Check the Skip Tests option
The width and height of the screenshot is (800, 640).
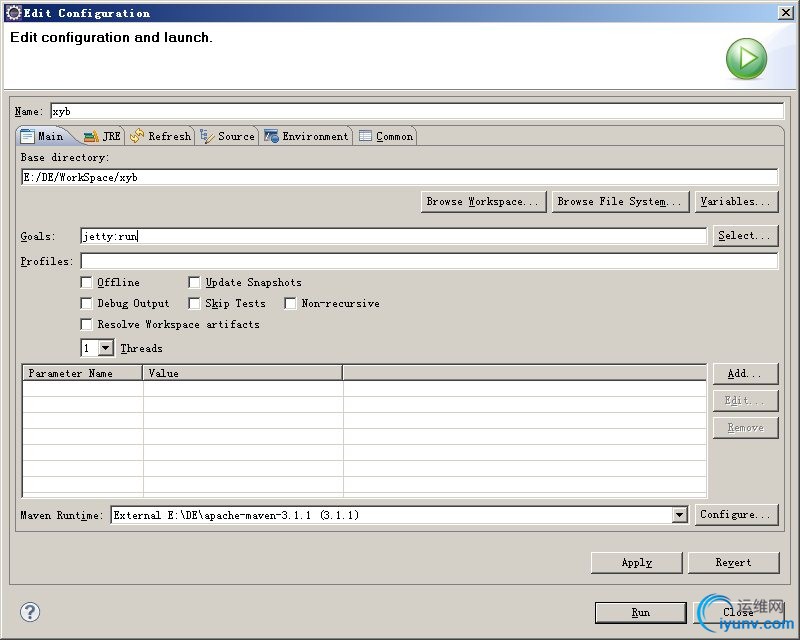click(194, 303)
